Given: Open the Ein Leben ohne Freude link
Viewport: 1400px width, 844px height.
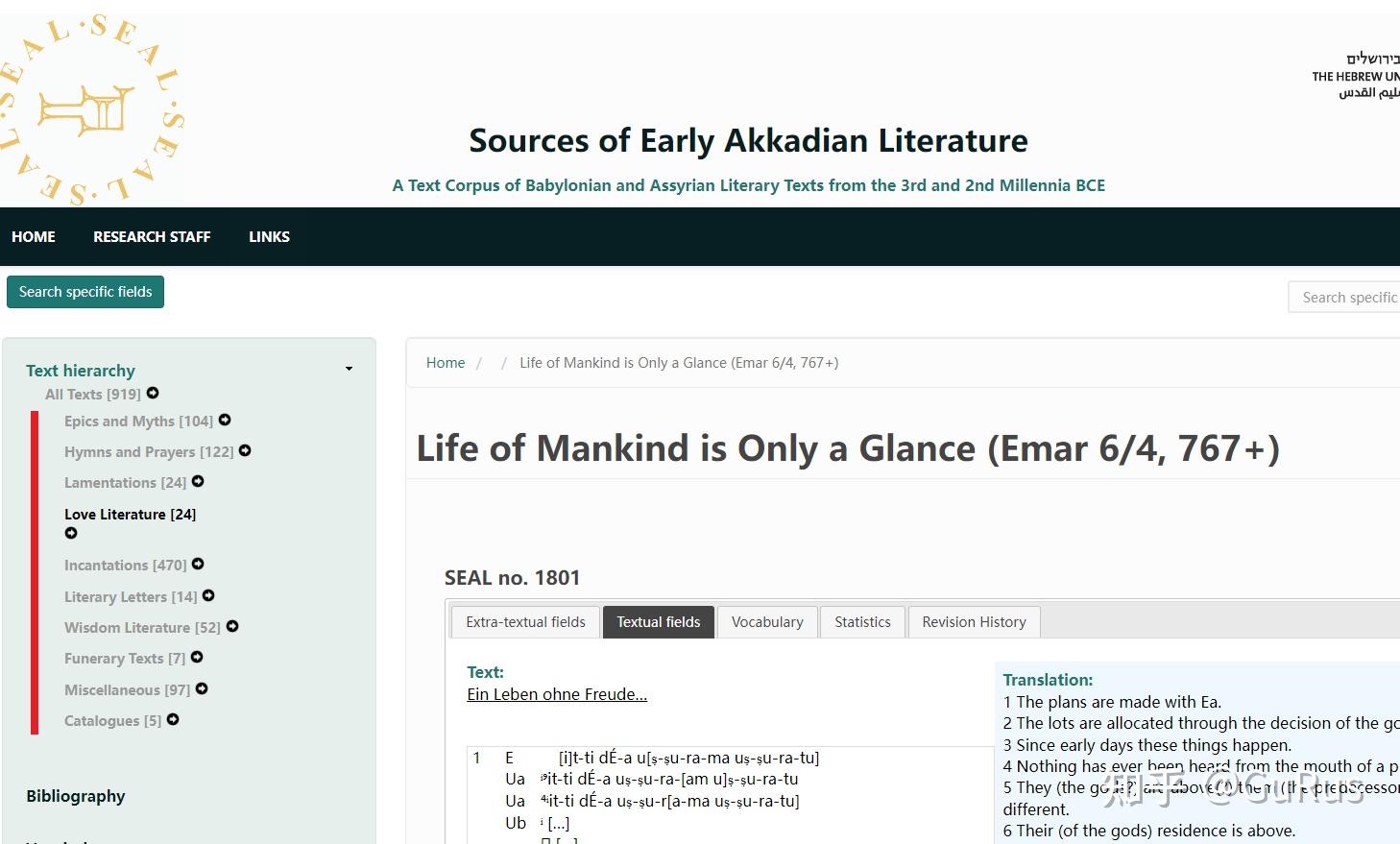Looking at the screenshot, I should [557, 694].
